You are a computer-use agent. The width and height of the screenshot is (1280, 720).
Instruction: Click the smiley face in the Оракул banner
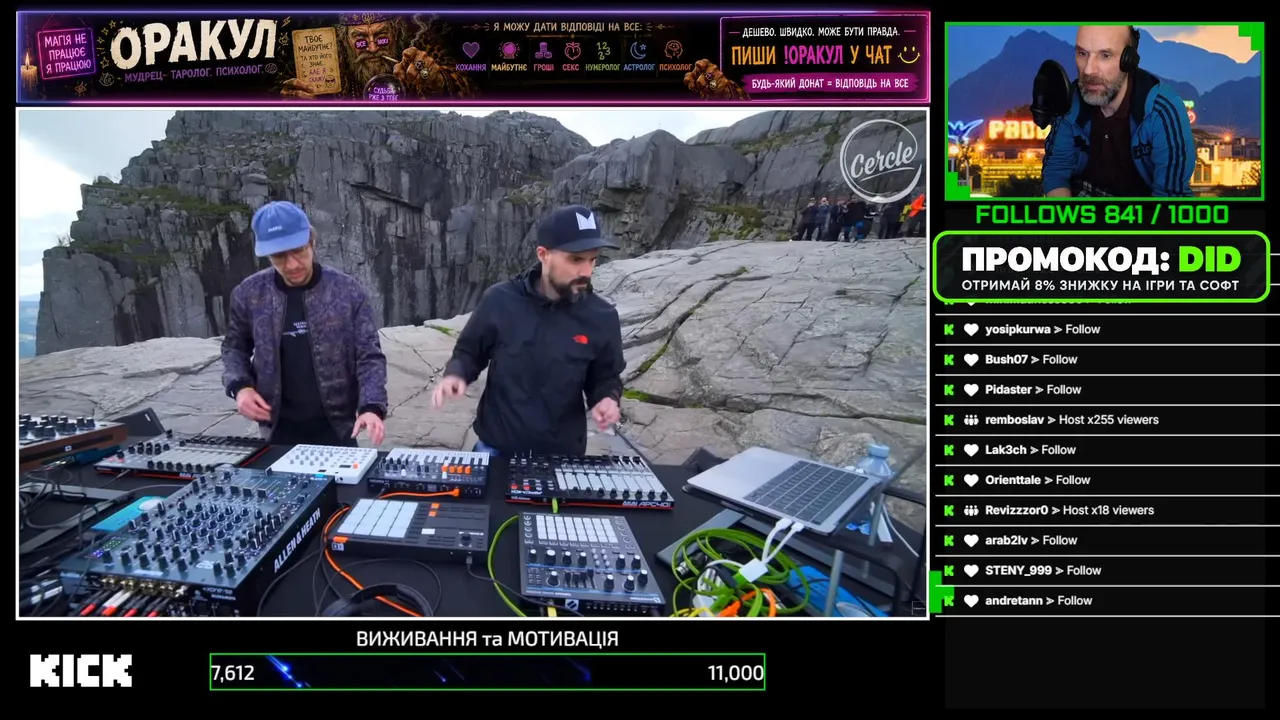pyautogui.click(x=907, y=54)
